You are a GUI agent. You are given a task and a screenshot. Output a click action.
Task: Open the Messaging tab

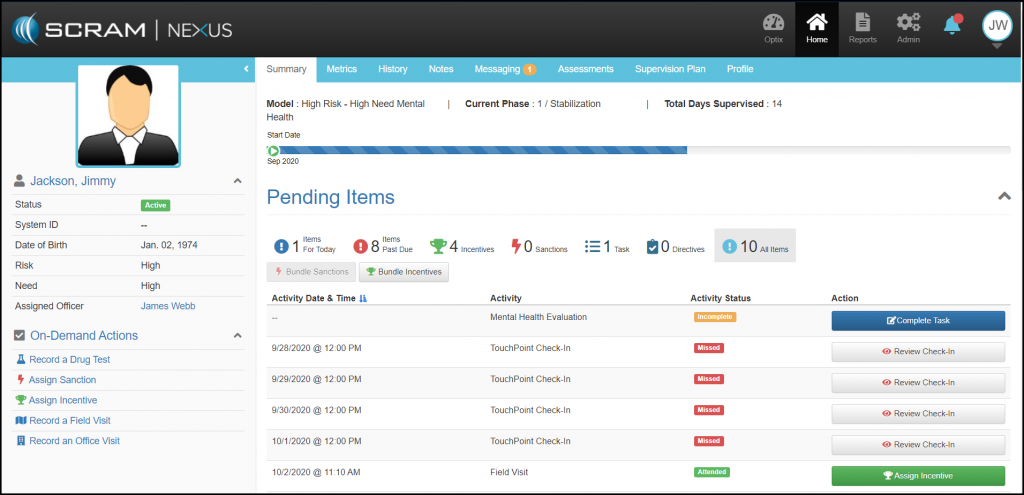coord(505,69)
